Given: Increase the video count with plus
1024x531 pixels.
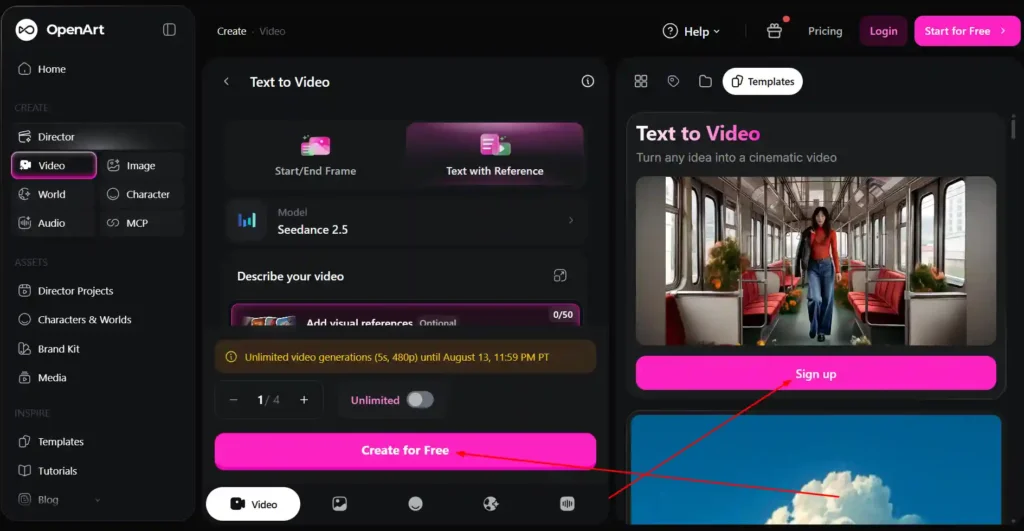Looking at the screenshot, I should click(x=304, y=400).
